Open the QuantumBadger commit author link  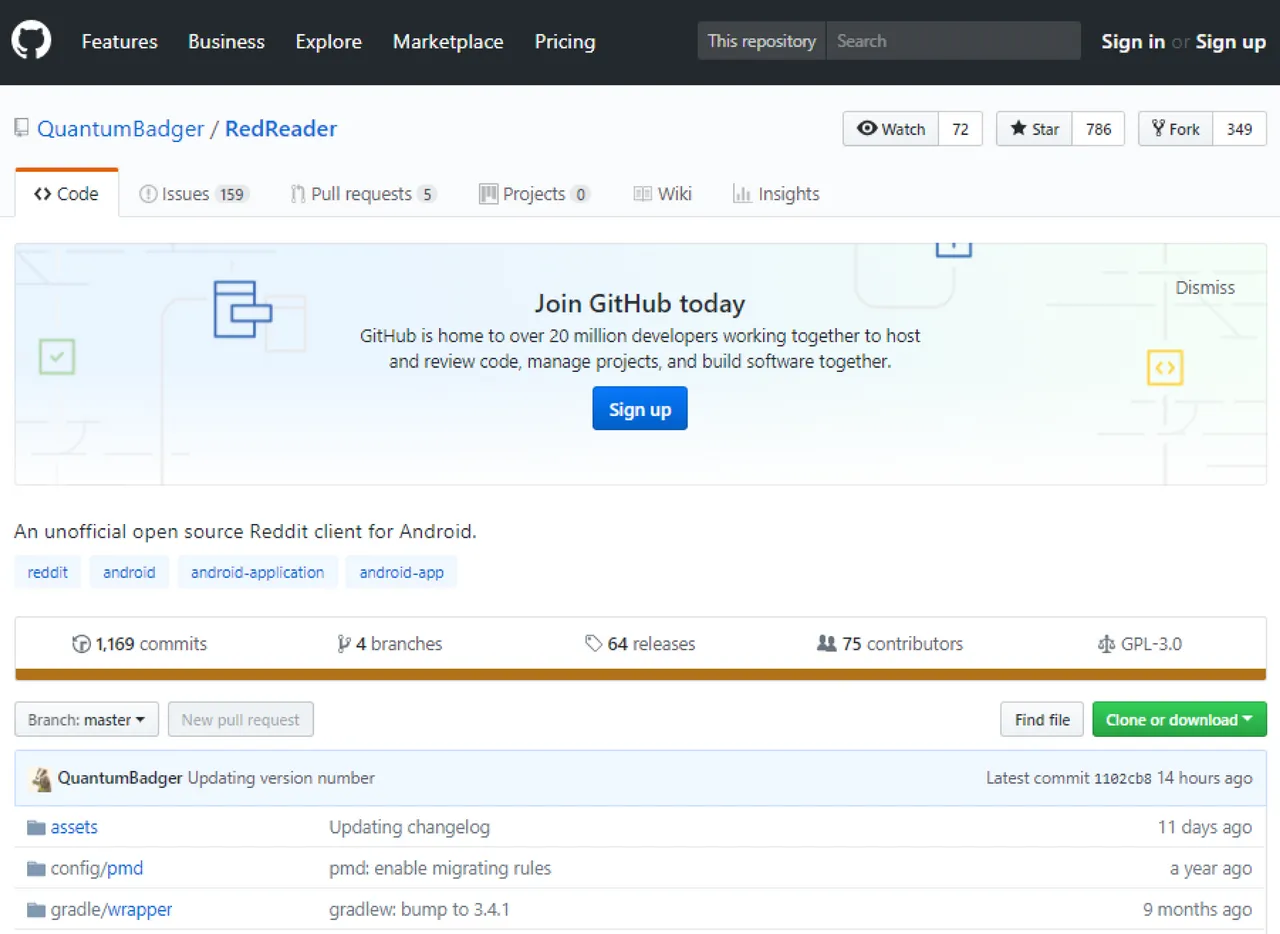tap(121, 778)
